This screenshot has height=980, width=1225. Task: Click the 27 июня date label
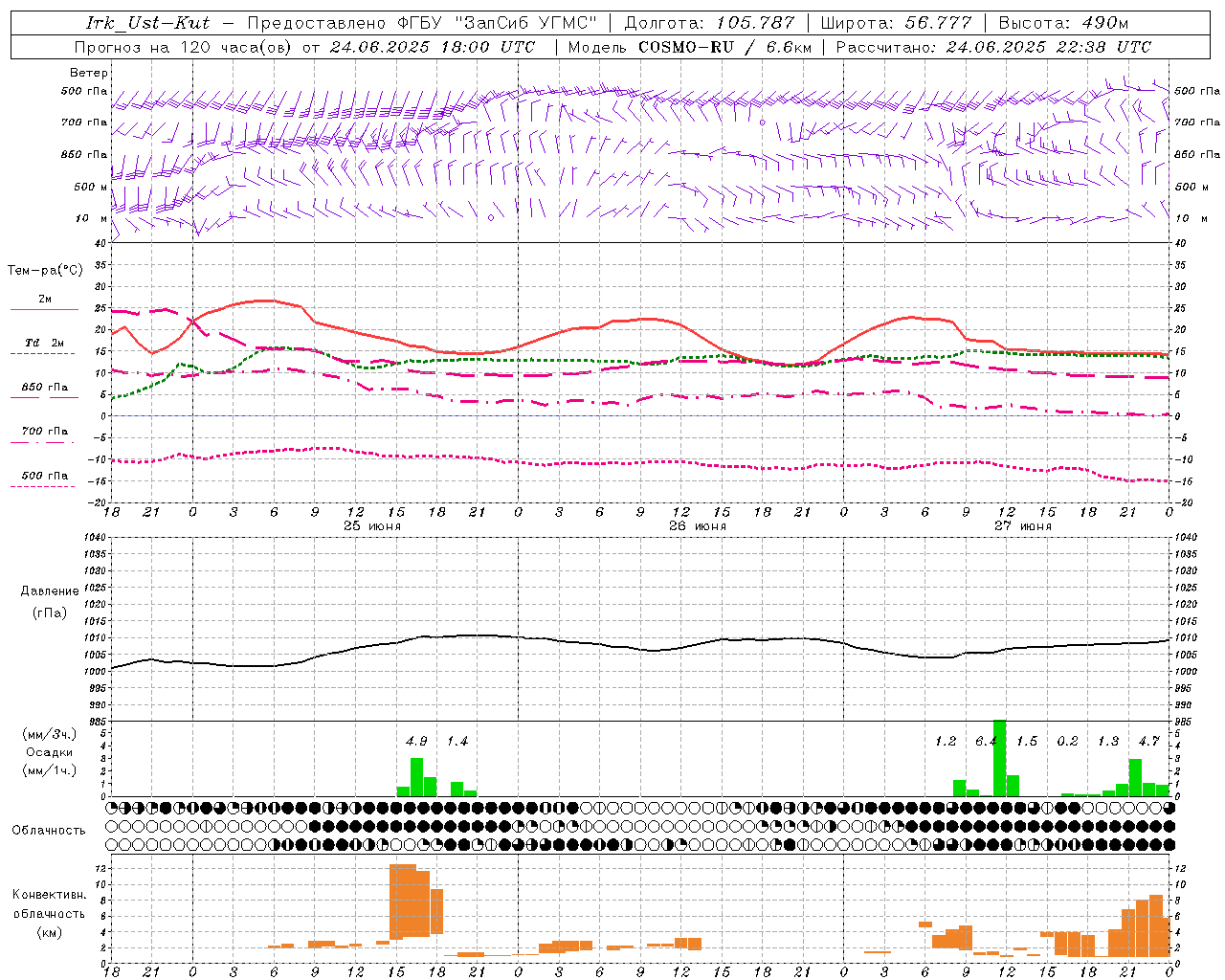(1022, 526)
